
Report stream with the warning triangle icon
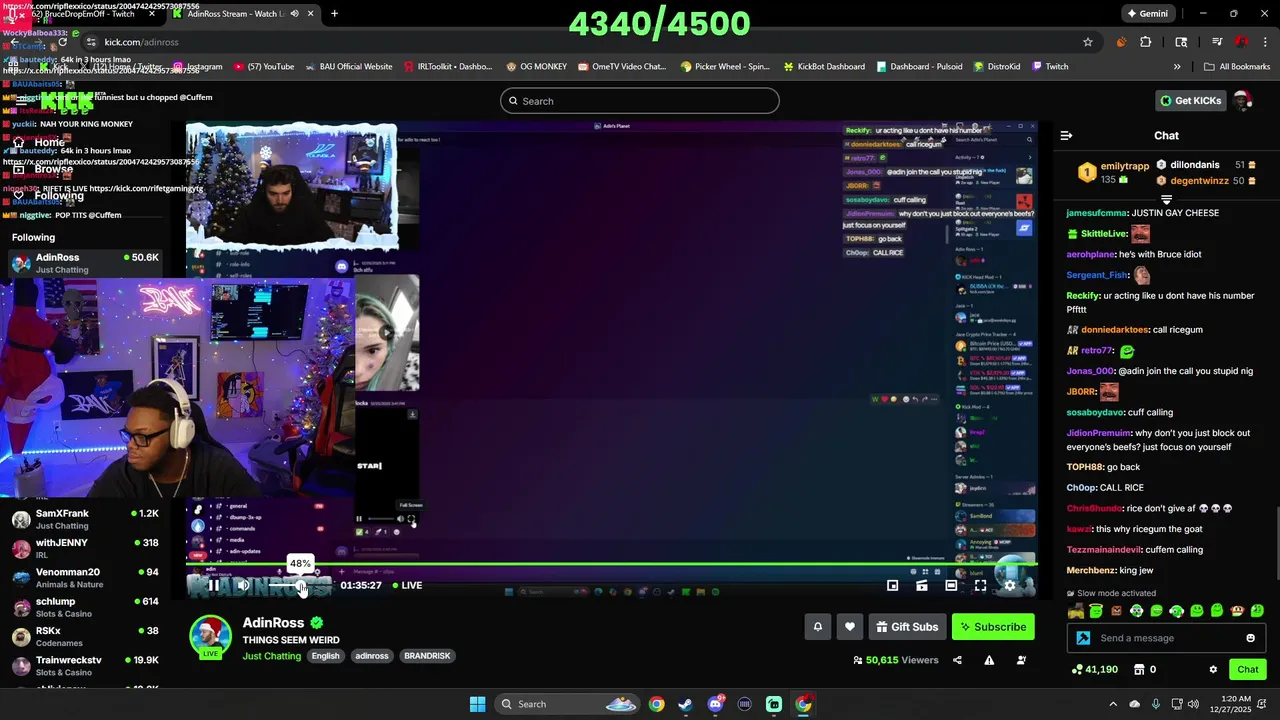click(x=989, y=660)
